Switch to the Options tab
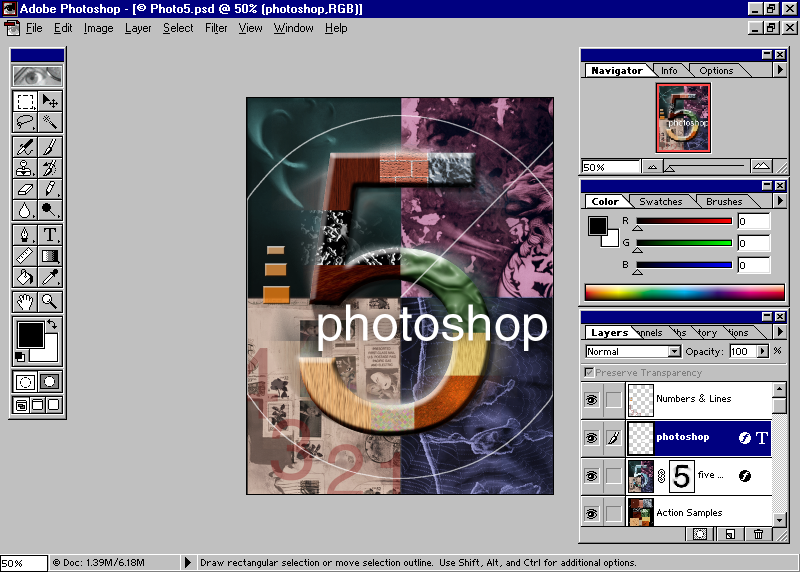800x572 pixels. point(716,70)
